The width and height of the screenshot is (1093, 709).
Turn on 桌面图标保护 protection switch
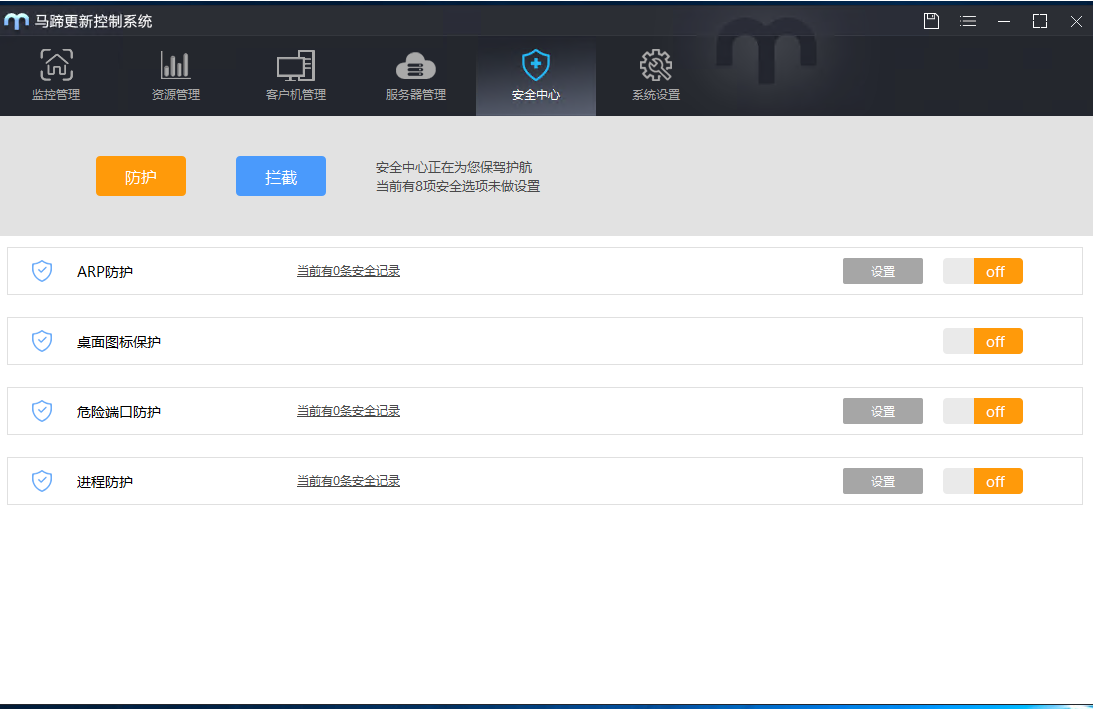[982, 340]
